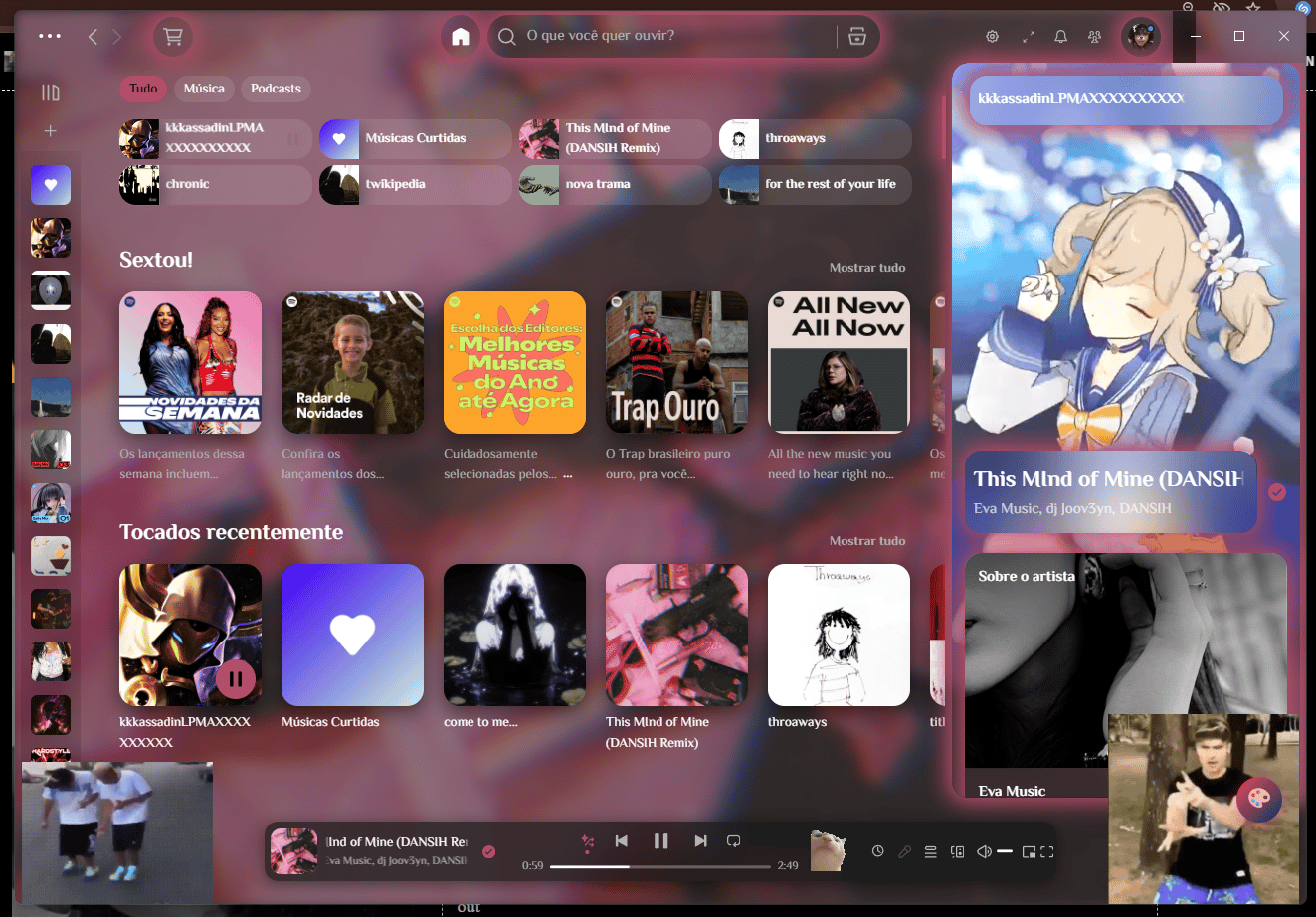The image size is (1316, 917).
Task: Click the song title in Now Playing panel
Action: (x=1108, y=479)
